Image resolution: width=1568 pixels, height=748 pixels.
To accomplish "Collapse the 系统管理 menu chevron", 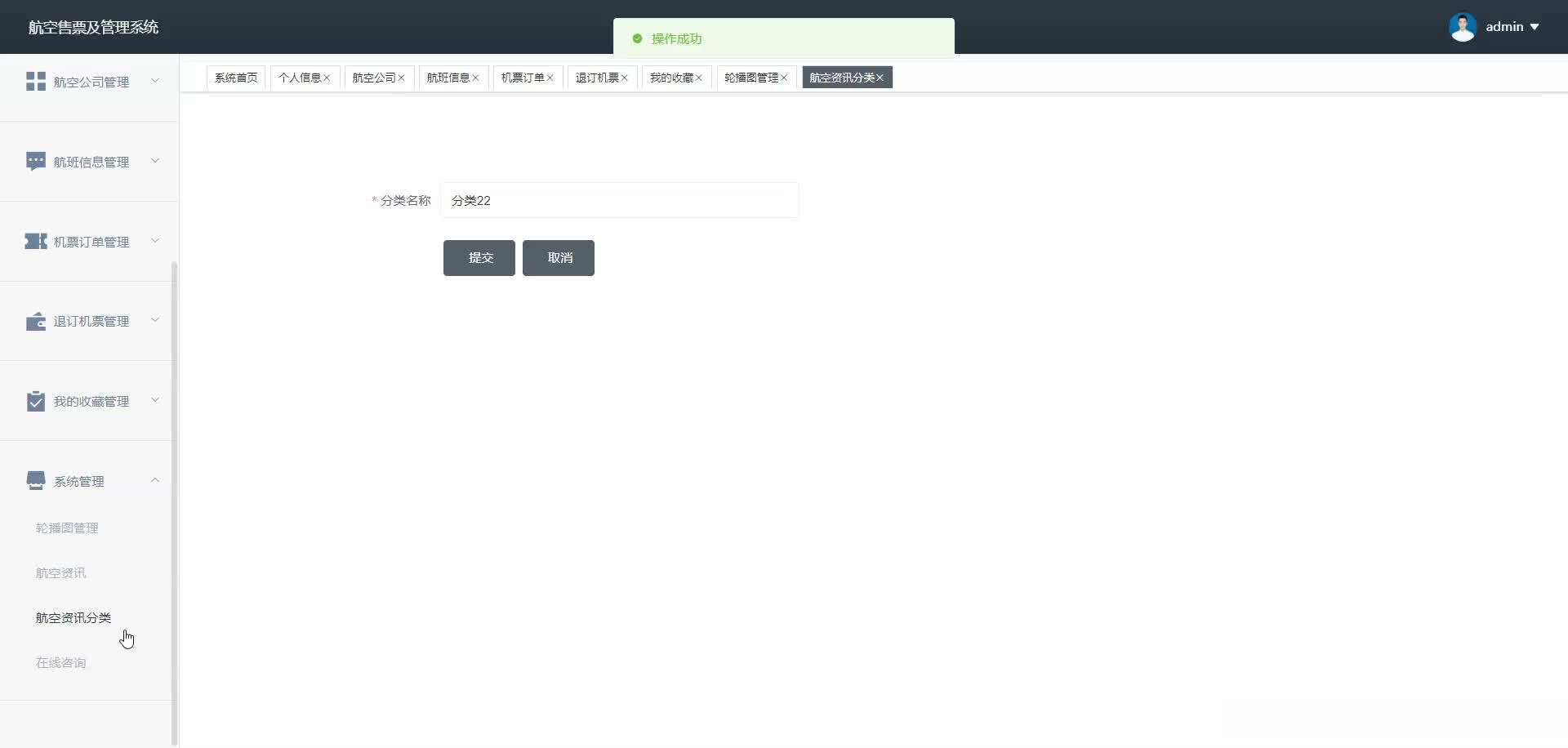I will 155,480.
